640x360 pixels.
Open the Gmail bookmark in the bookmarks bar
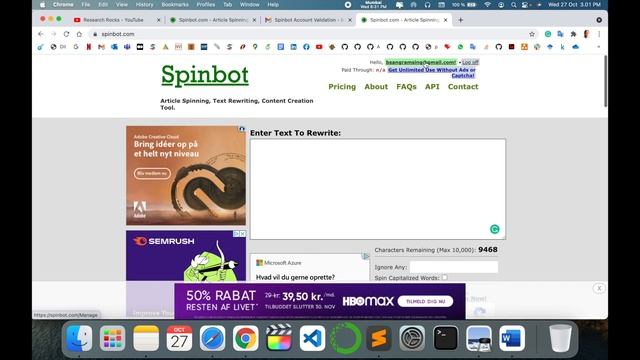(101, 47)
